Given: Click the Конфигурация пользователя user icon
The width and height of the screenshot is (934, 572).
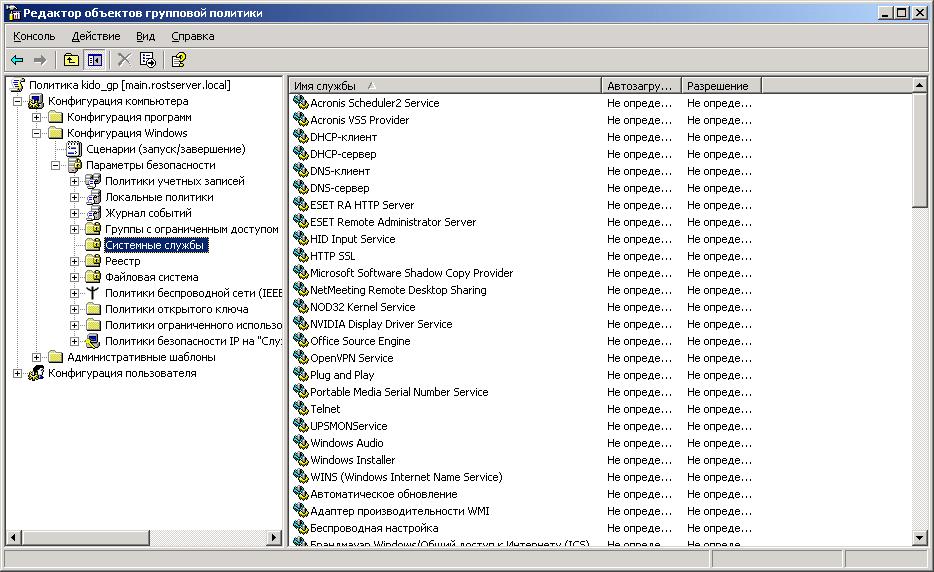Looking at the screenshot, I should click(x=36, y=373).
